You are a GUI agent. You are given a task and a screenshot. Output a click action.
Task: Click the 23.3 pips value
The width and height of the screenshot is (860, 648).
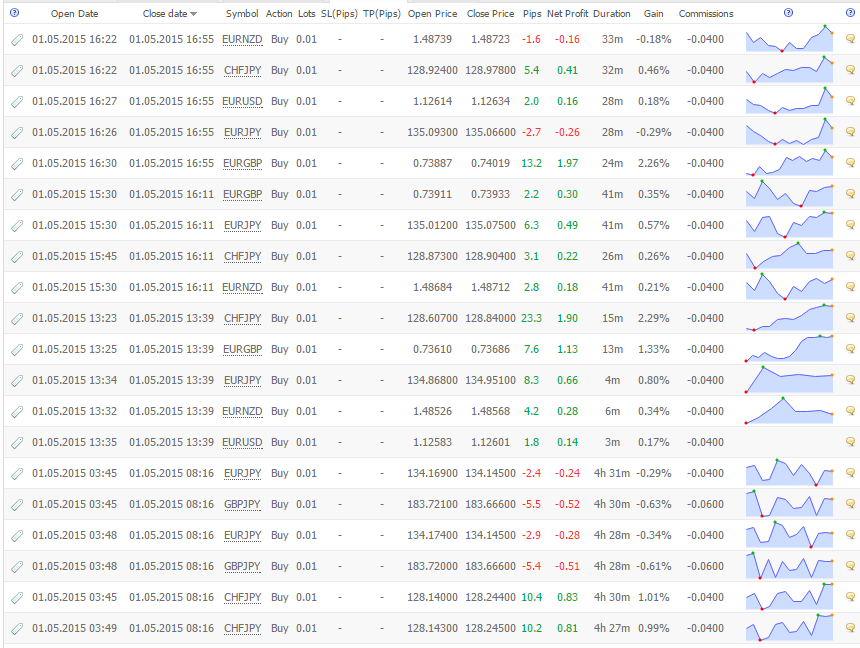tap(531, 318)
